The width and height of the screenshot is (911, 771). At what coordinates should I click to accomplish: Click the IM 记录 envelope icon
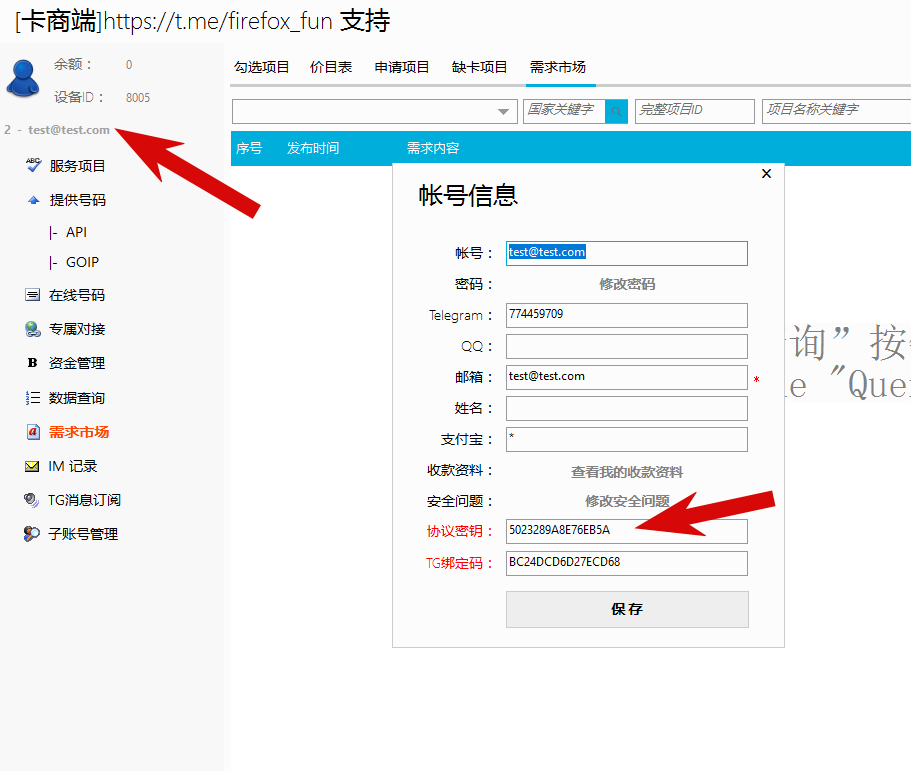[33, 467]
